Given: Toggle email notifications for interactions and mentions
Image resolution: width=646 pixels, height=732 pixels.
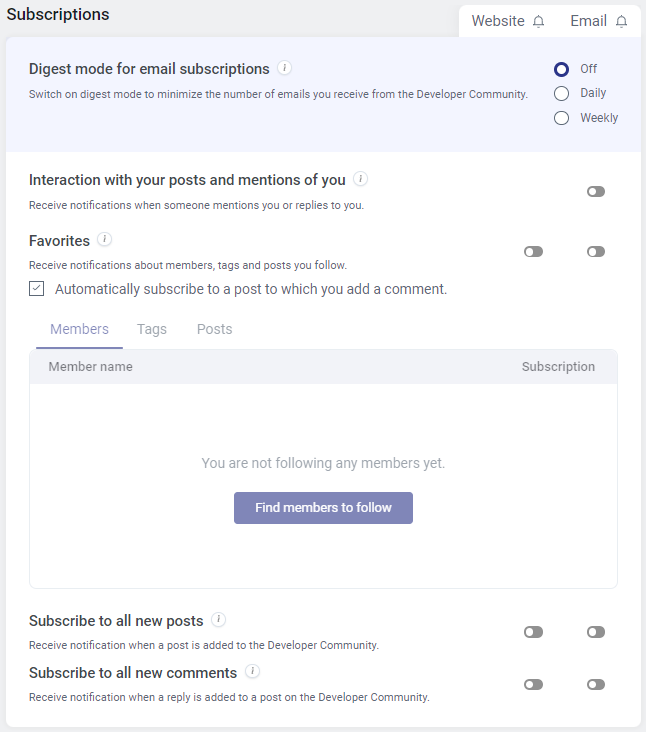Looking at the screenshot, I should click(596, 191).
